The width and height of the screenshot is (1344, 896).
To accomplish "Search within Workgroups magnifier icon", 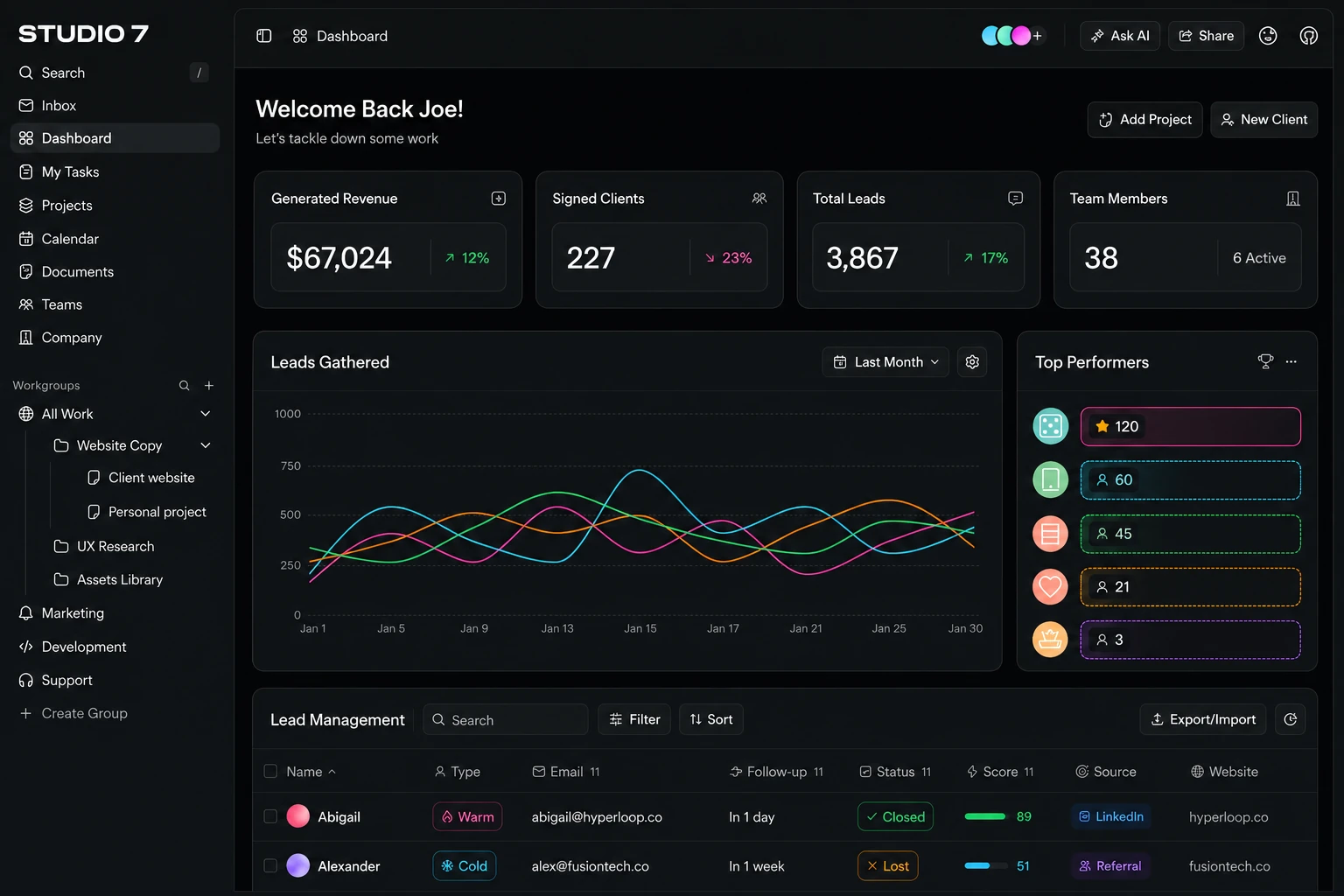I will (x=185, y=386).
